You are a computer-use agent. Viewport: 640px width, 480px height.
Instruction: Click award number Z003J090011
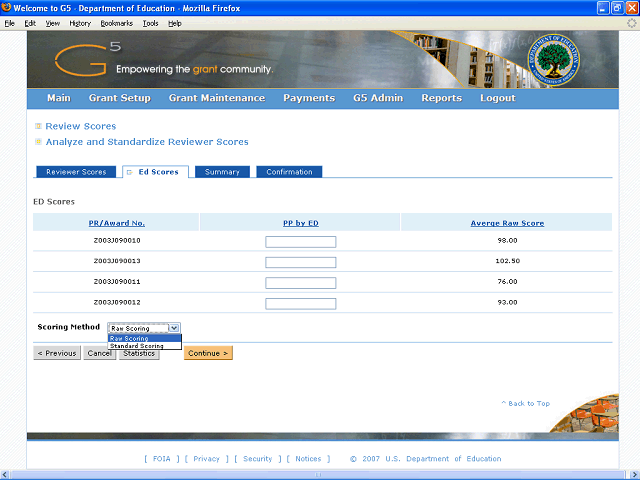click(117, 282)
